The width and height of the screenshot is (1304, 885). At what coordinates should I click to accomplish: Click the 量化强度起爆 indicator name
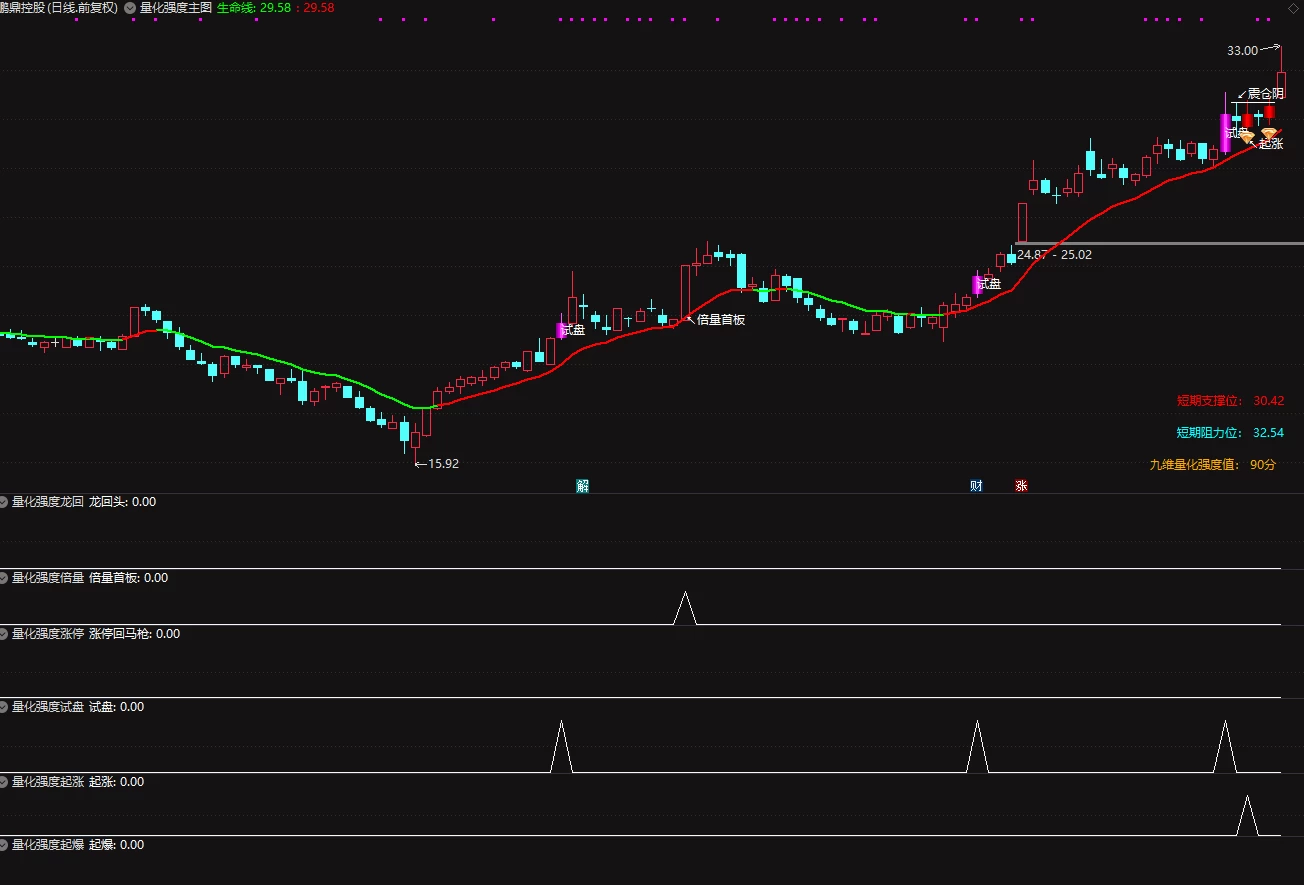coord(48,845)
